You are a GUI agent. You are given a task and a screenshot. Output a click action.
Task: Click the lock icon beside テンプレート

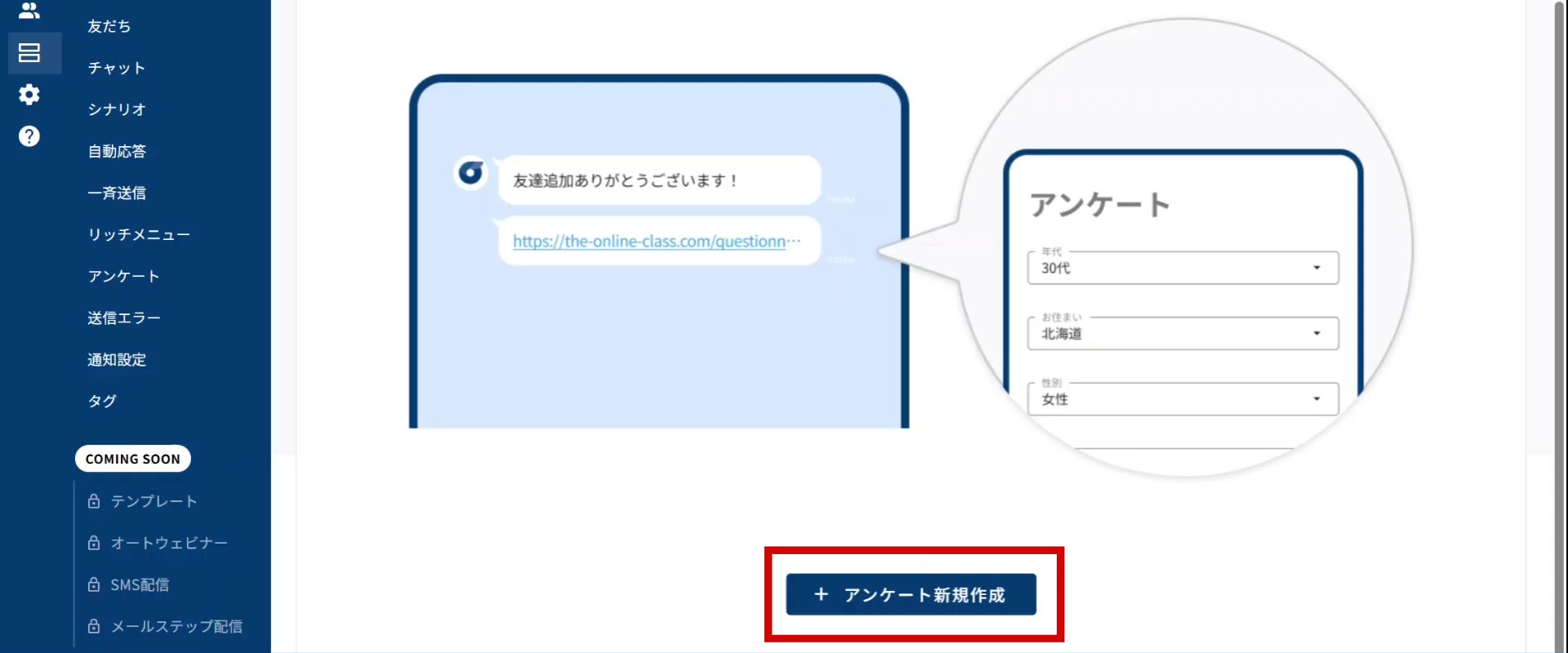coord(94,501)
